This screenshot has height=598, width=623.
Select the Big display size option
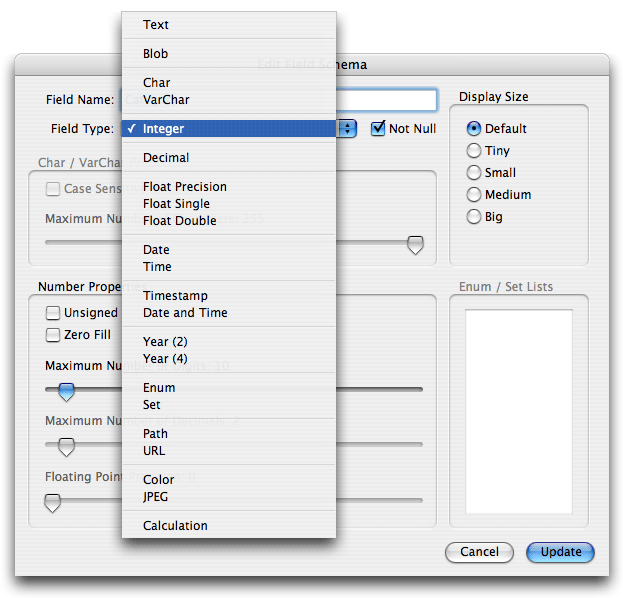(x=474, y=217)
